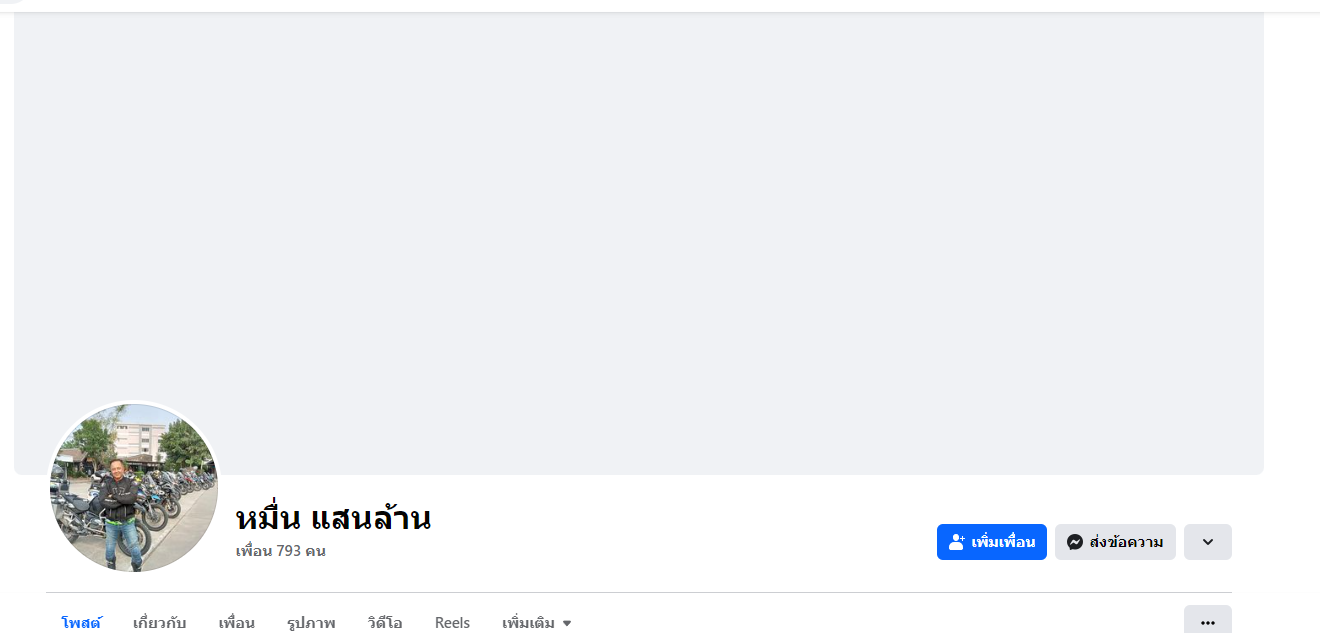The width and height of the screenshot is (1320, 633).
Task: Click the profile name หมื่น แสนล้าน
Action: 333,519
